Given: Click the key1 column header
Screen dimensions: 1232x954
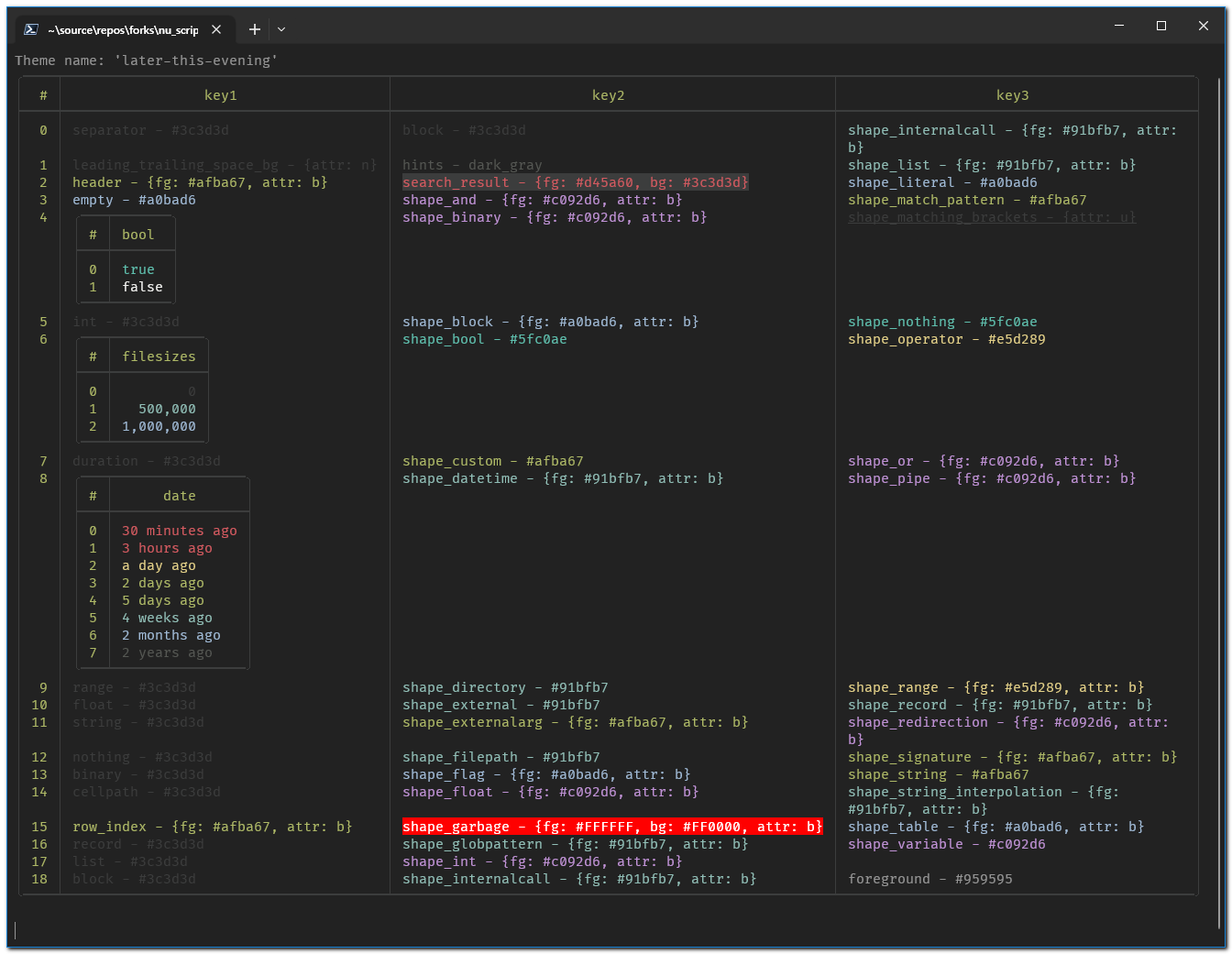Looking at the screenshot, I should (221, 95).
